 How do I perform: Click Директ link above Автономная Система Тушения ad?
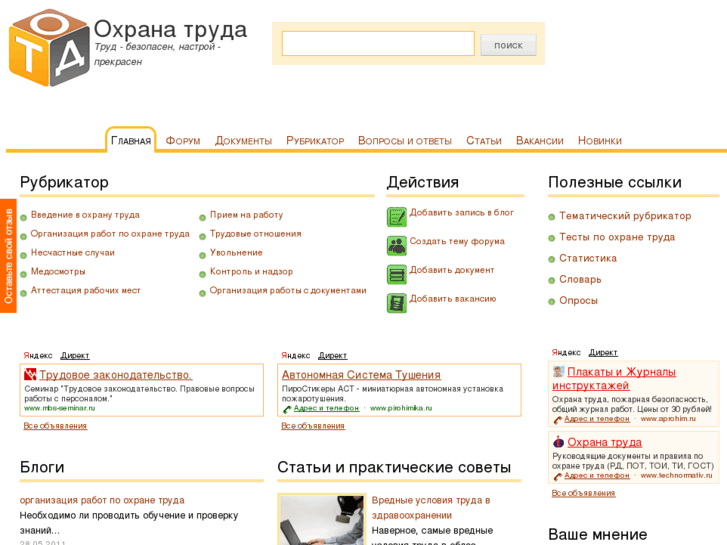point(332,355)
